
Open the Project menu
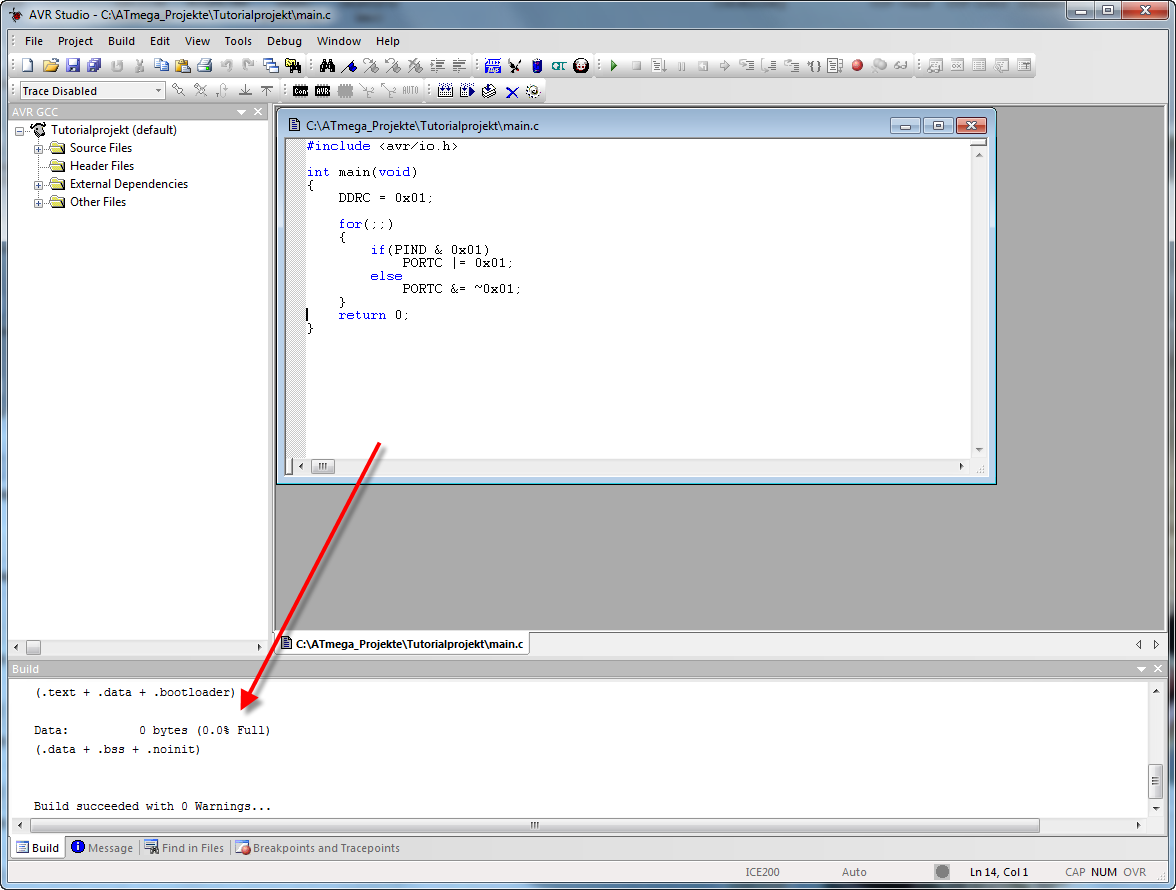pos(75,41)
